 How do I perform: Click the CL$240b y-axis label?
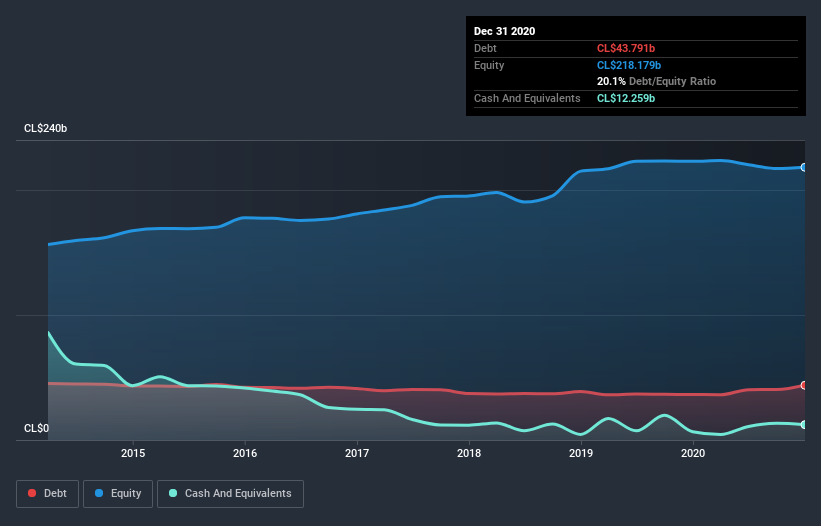click(x=46, y=128)
